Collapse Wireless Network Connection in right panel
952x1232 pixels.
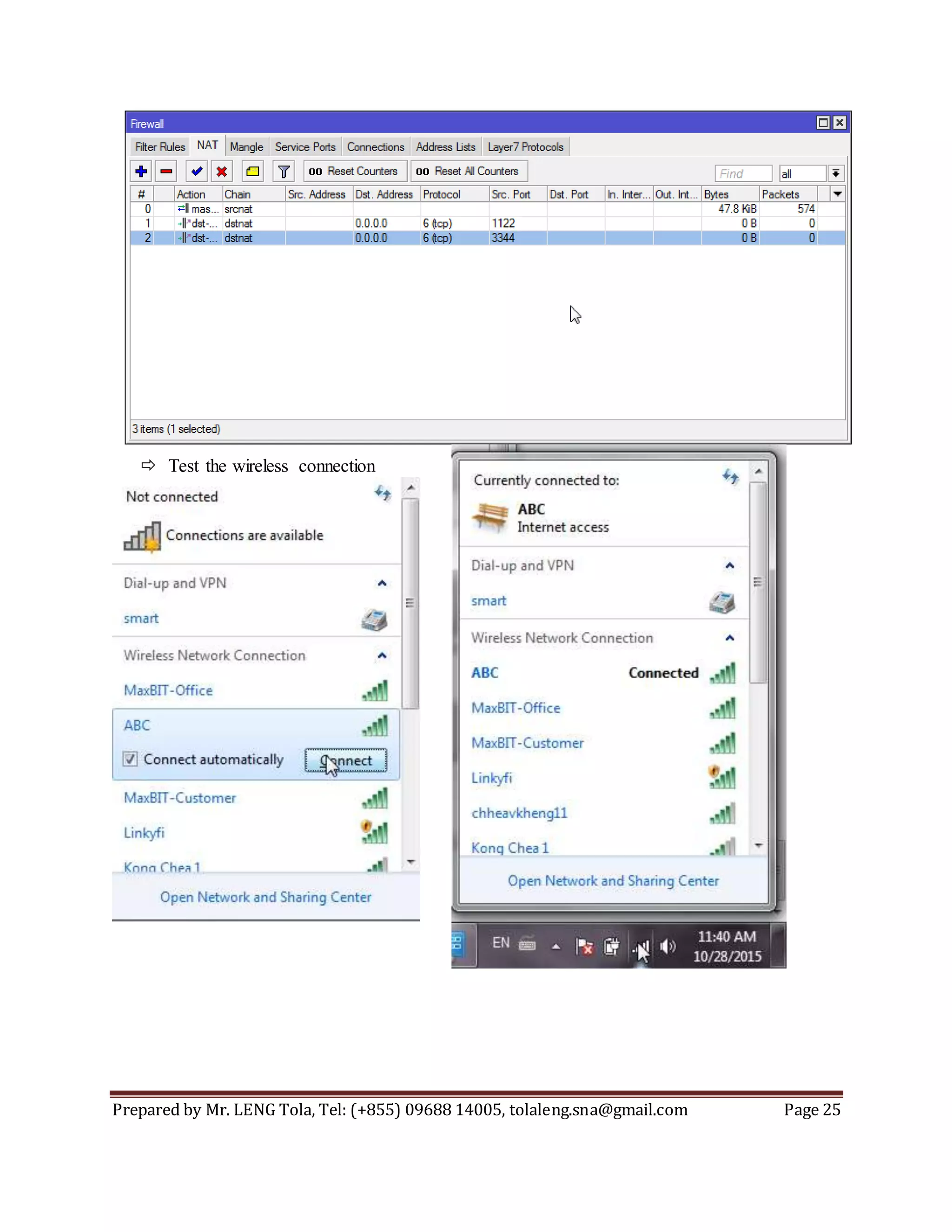(x=729, y=638)
